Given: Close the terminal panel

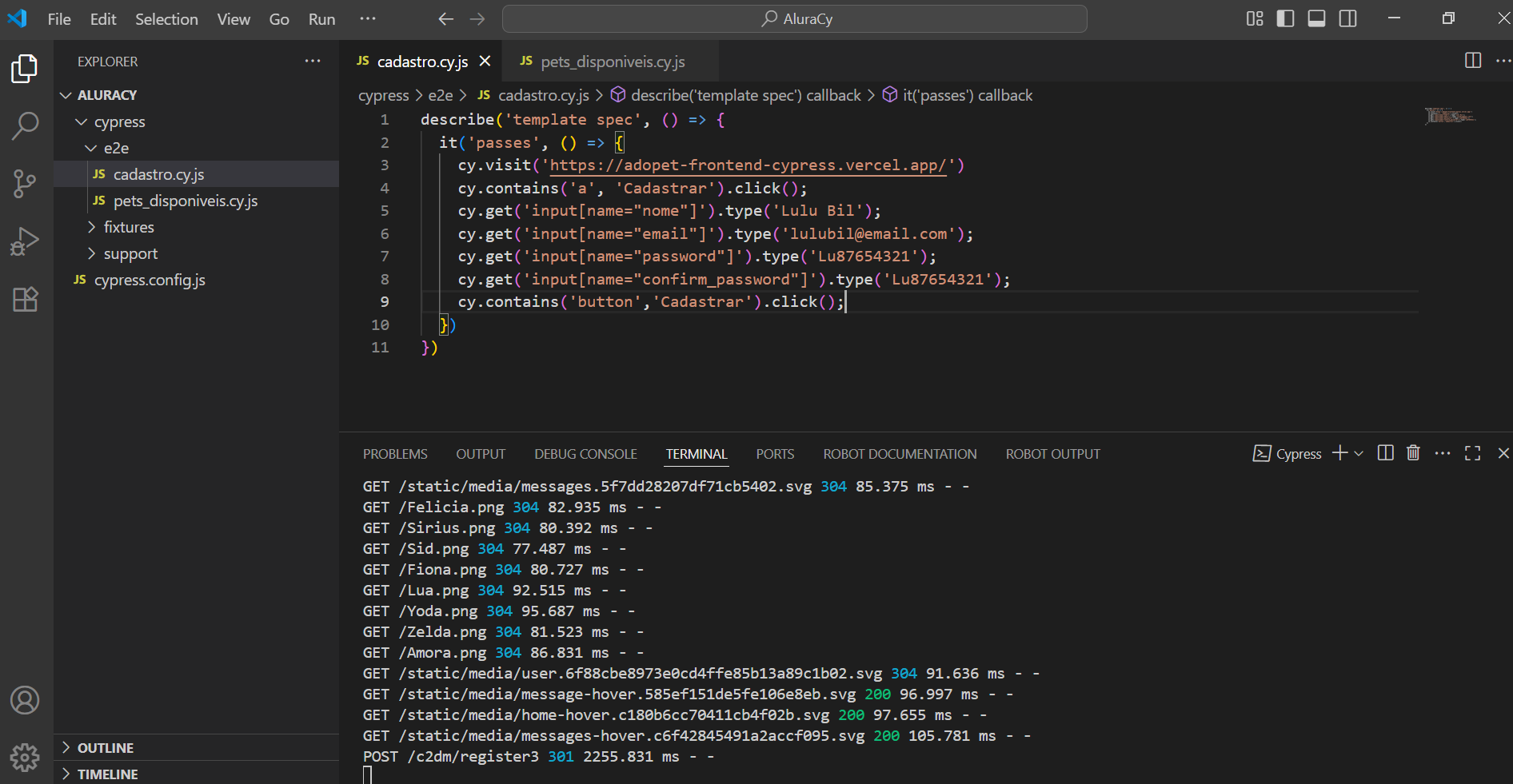Looking at the screenshot, I should coord(1503,453).
